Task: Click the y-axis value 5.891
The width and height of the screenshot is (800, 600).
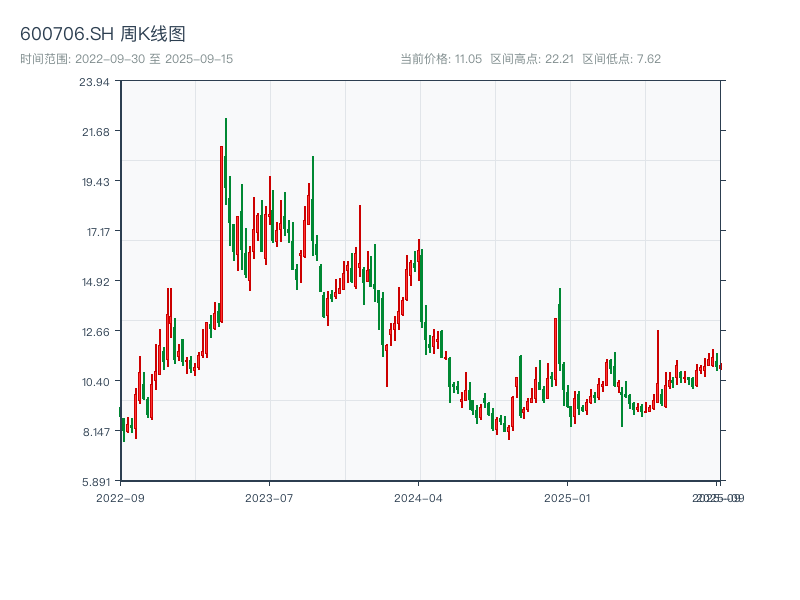Action: pyautogui.click(x=96, y=482)
